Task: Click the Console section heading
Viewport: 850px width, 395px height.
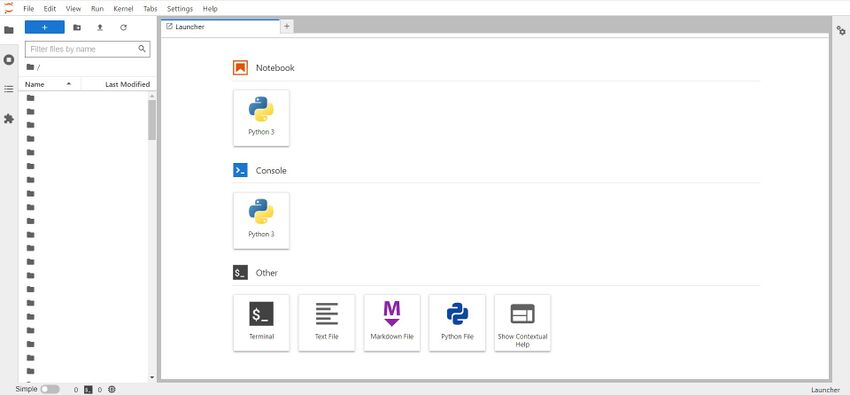Action: 271,170
